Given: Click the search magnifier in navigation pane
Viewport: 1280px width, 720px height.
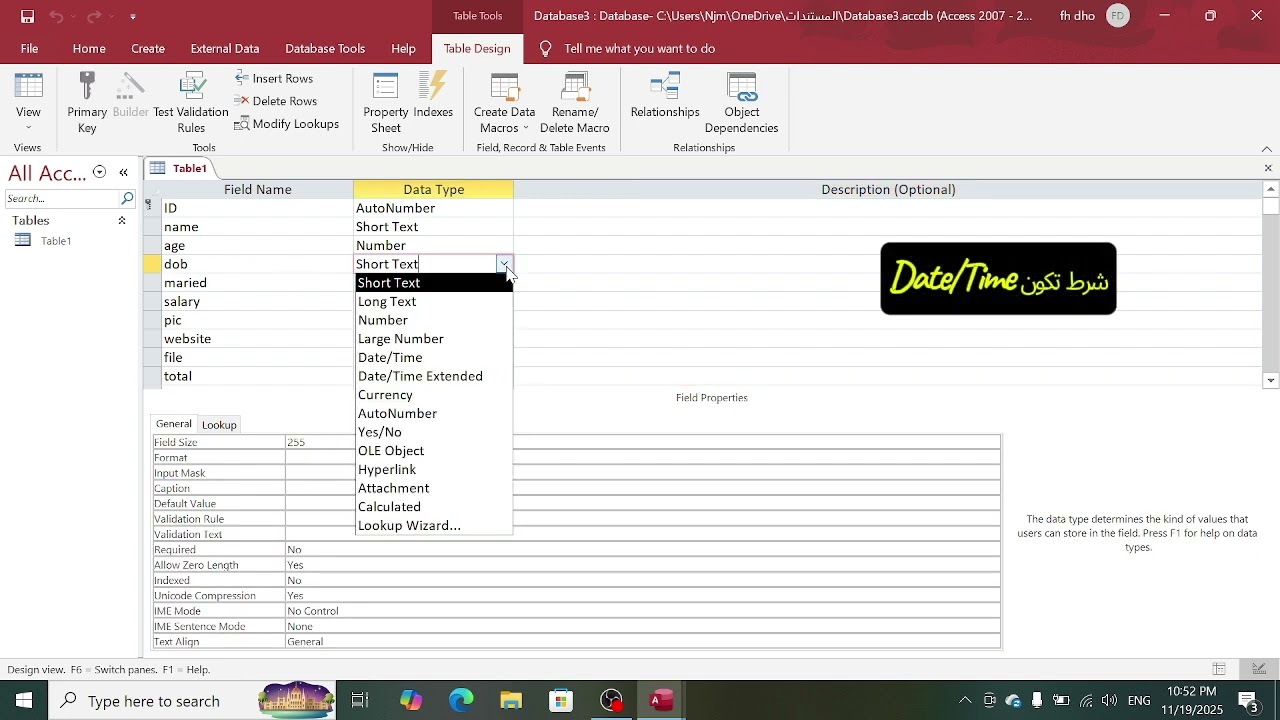Looking at the screenshot, I should tap(127, 198).
